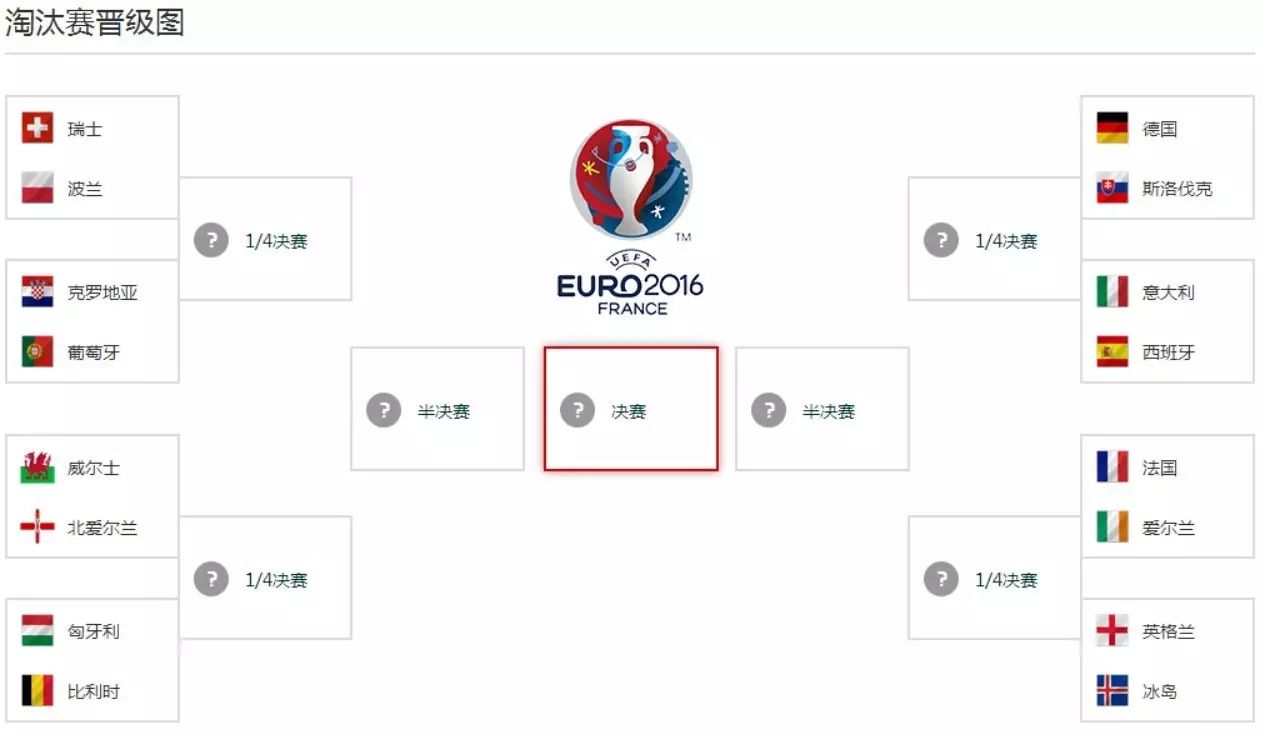Click the 意大利 team name
The width and height of the screenshot is (1264, 739).
coord(1168,293)
